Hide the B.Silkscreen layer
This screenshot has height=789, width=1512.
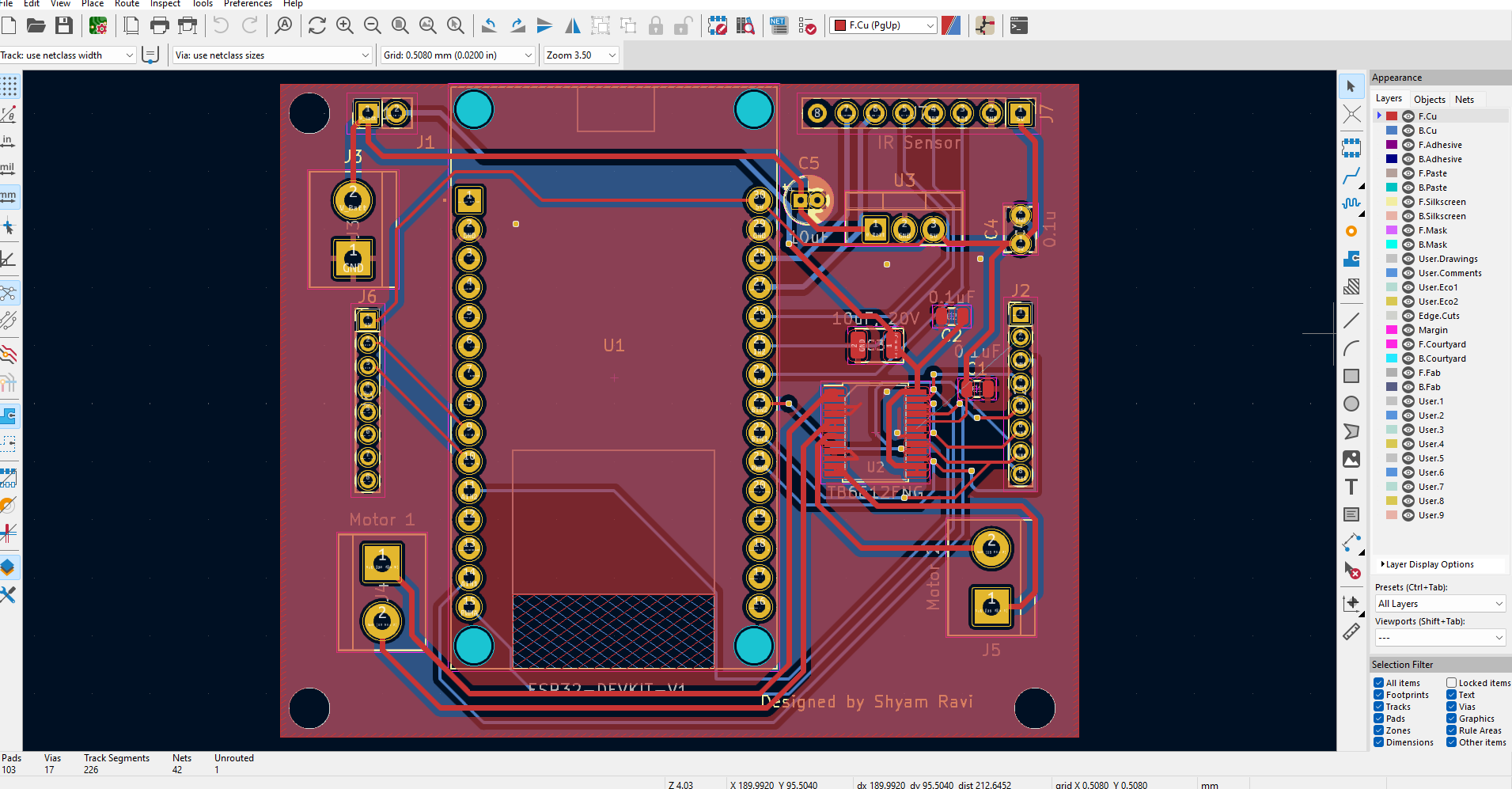[1407, 216]
